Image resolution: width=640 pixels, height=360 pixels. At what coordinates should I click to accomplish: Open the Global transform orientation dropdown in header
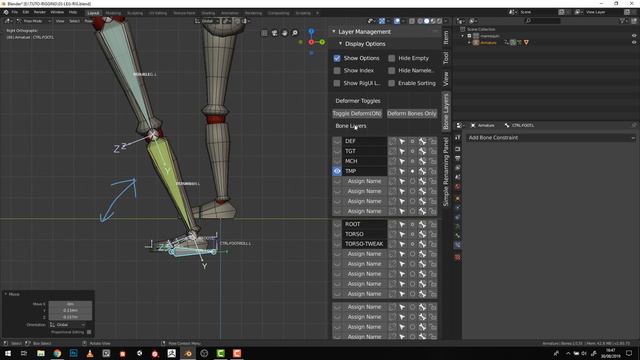[x=207, y=21]
